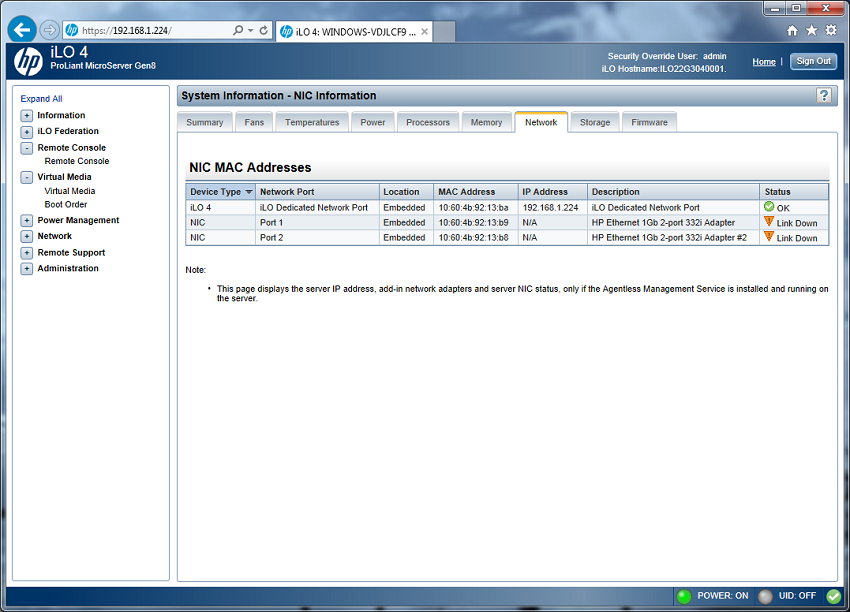
Task: Open the help question mark icon
Action: click(823, 95)
